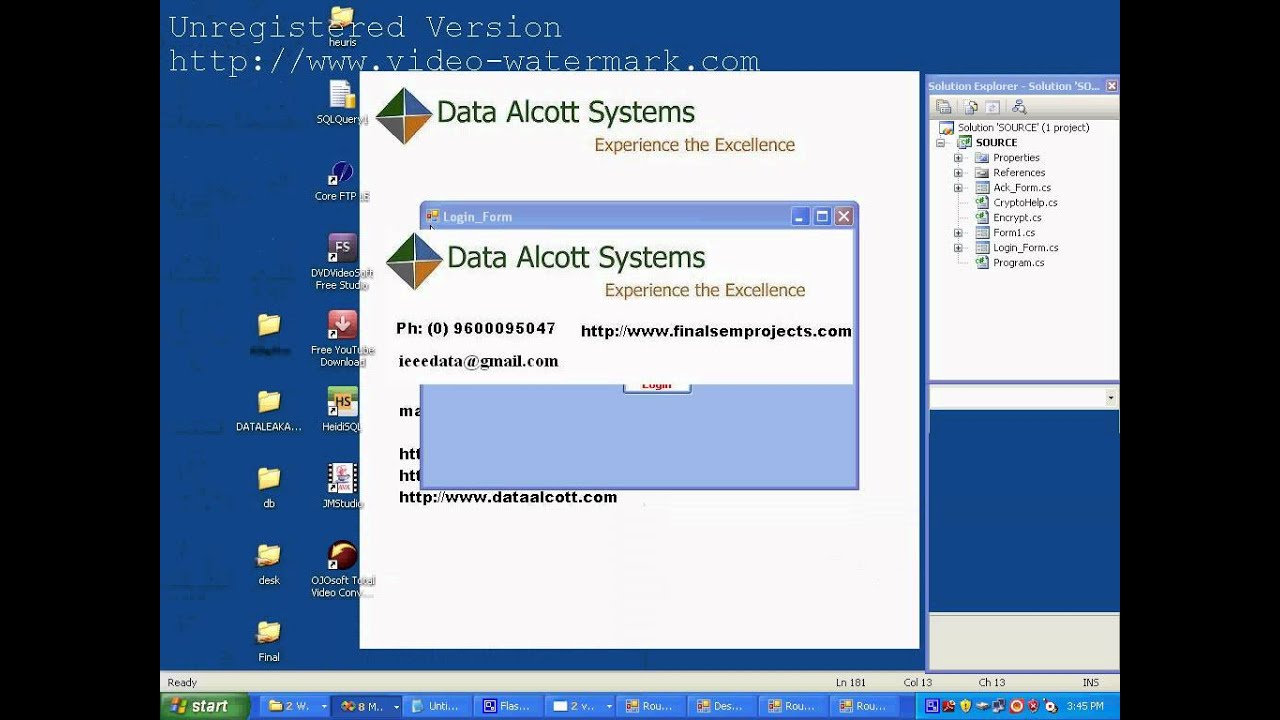This screenshot has height=720, width=1280.
Task: Click the http://www.finalsemprojects.com link
Action: tap(716, 331)
